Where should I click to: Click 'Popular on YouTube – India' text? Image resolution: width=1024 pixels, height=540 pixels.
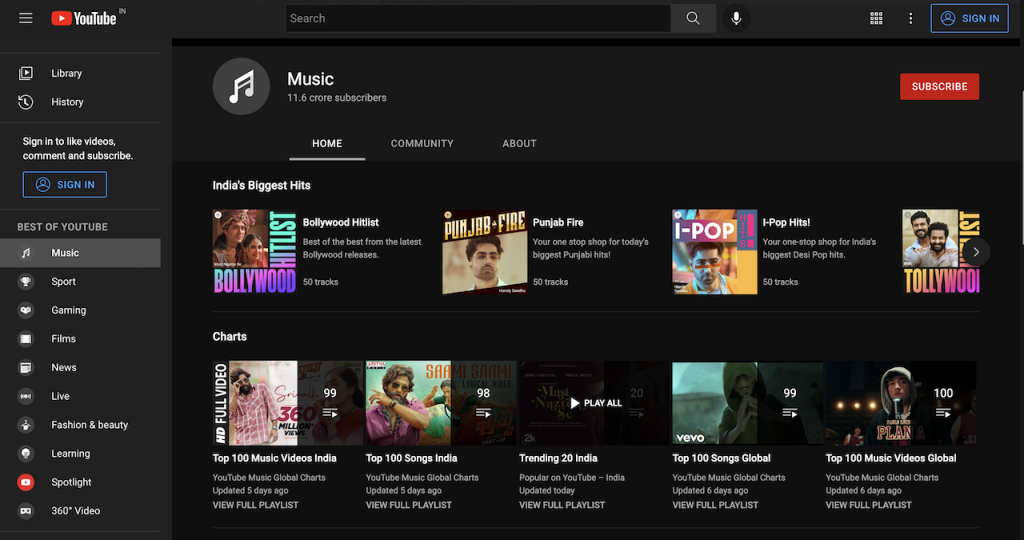point(571,478)
